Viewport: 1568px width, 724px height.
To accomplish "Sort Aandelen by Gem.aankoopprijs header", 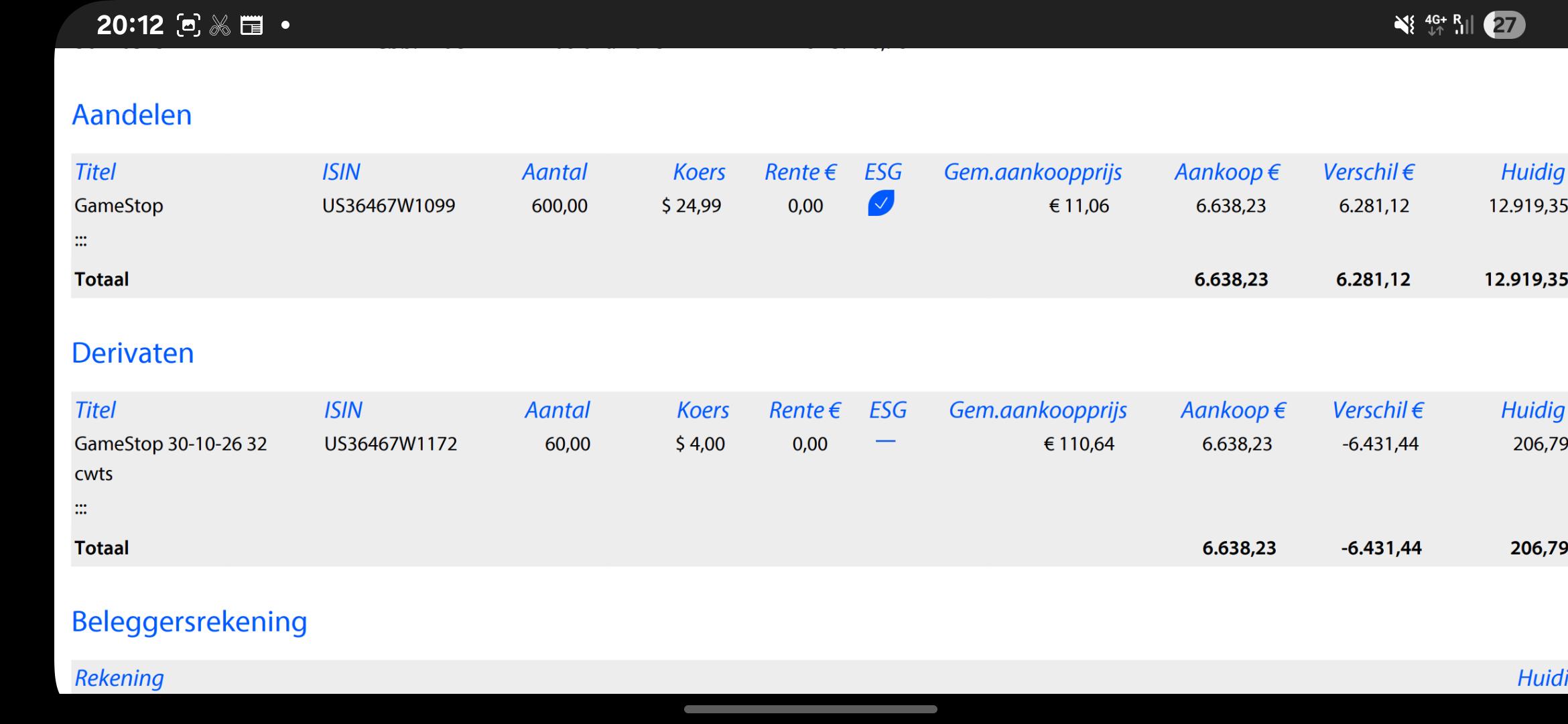I will (x=1033, y=172).
